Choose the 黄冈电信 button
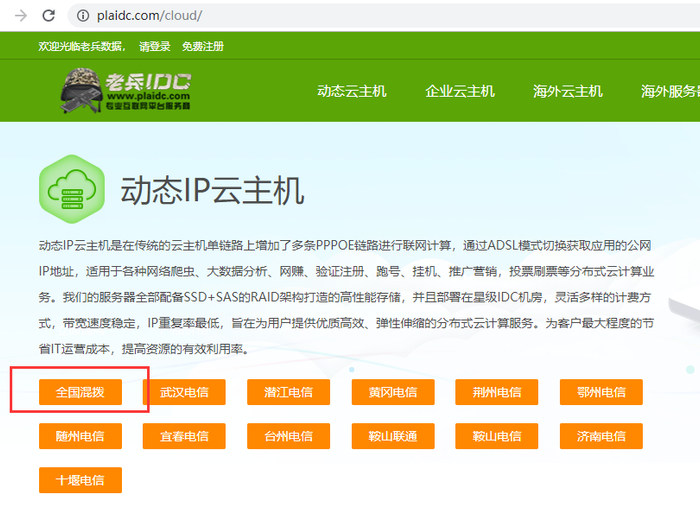The image size is (700, 507). coord(393,392)
